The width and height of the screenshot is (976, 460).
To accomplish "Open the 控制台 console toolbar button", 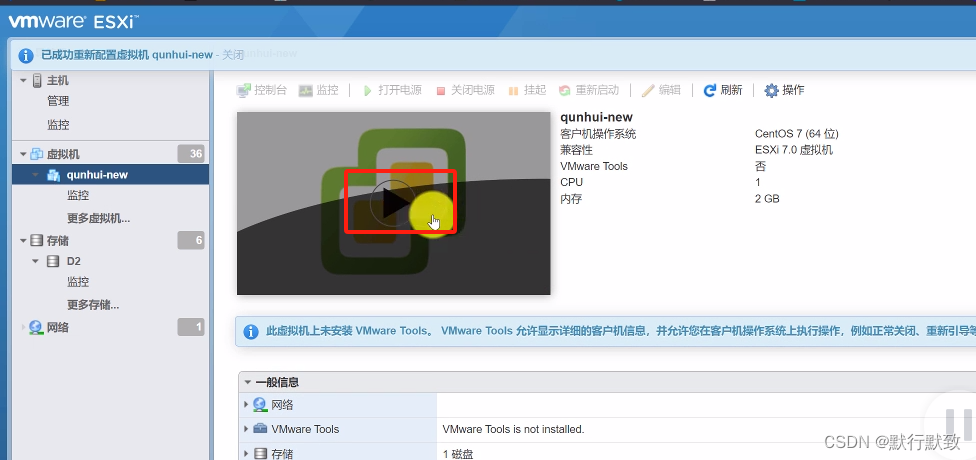I will click(261, 90).
